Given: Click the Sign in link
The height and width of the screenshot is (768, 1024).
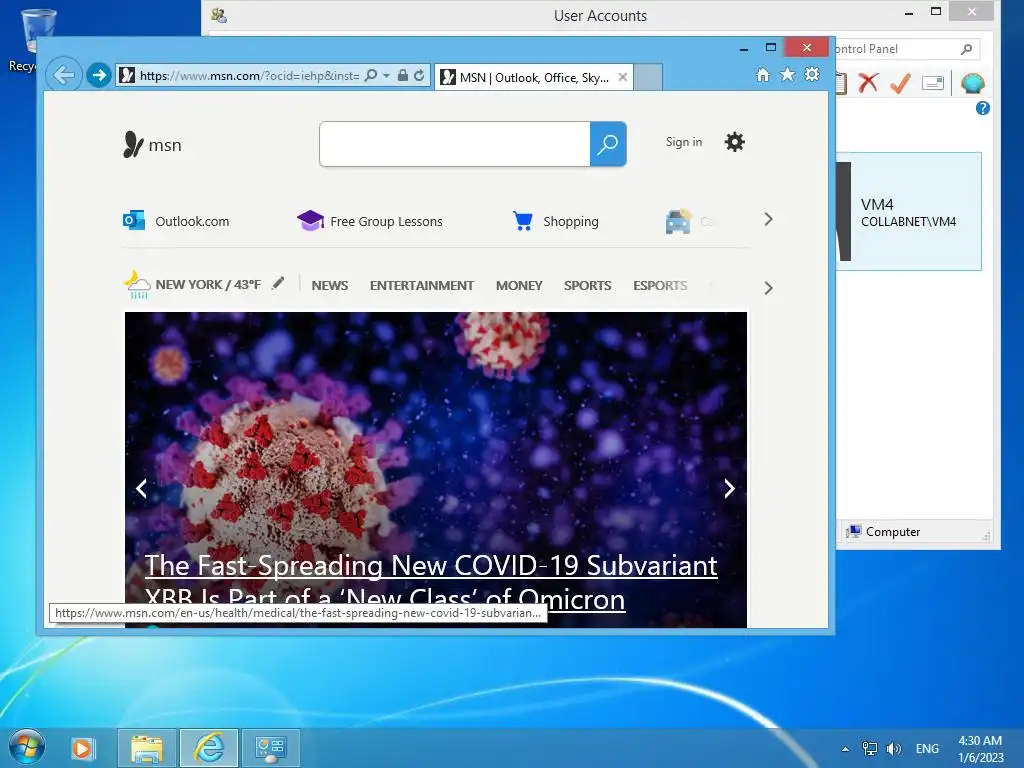Looking at the screenshot, I should [x=684, y=142].
